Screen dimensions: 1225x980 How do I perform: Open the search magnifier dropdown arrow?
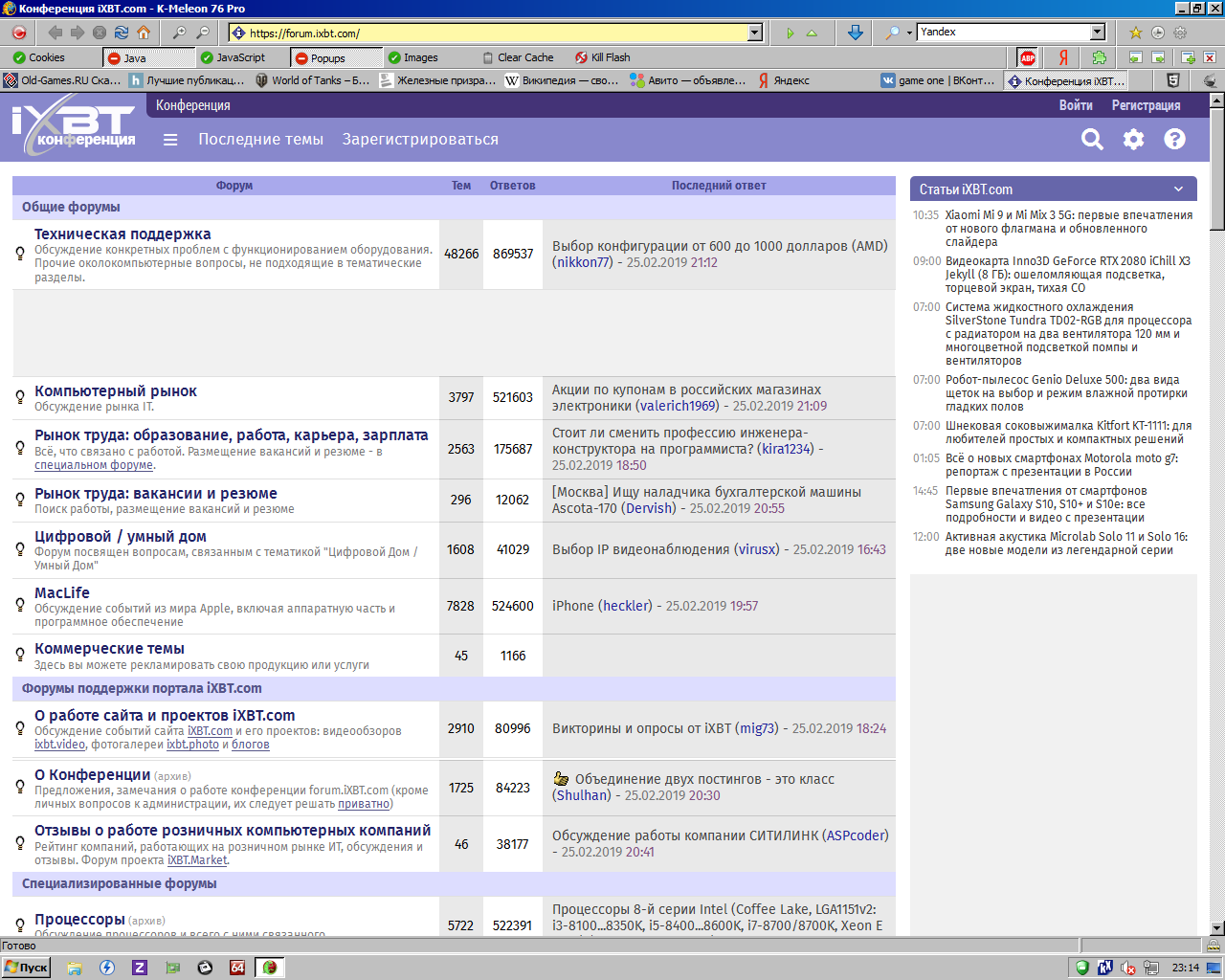coord(909,33)
